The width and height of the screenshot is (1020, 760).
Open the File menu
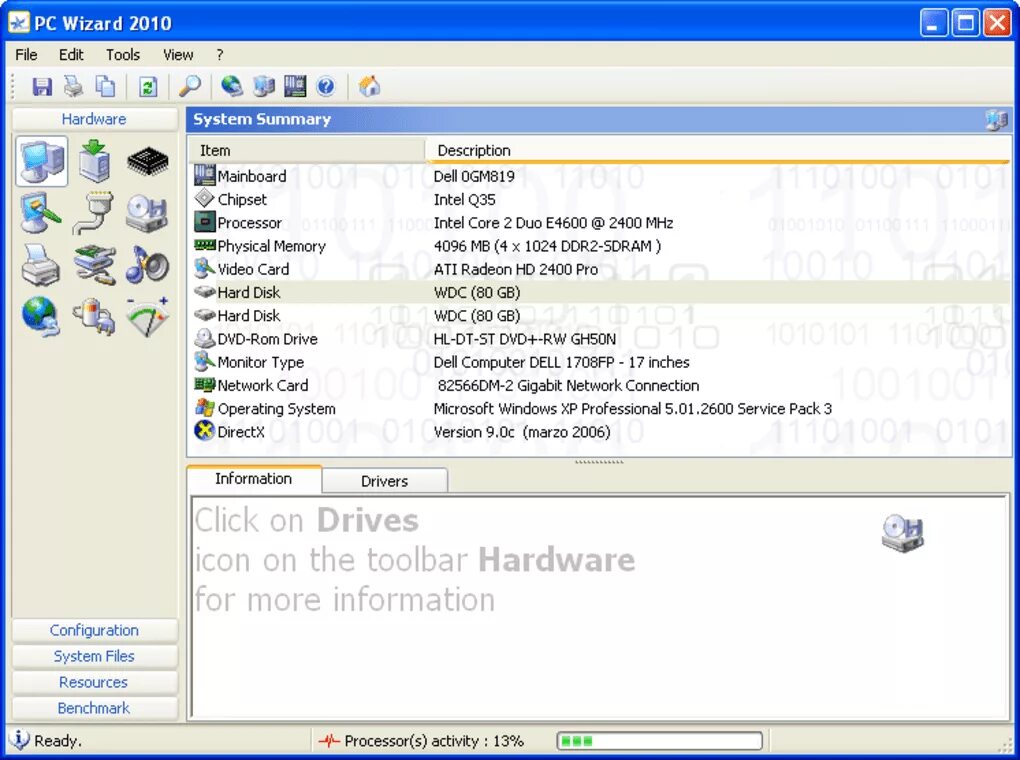26,55
